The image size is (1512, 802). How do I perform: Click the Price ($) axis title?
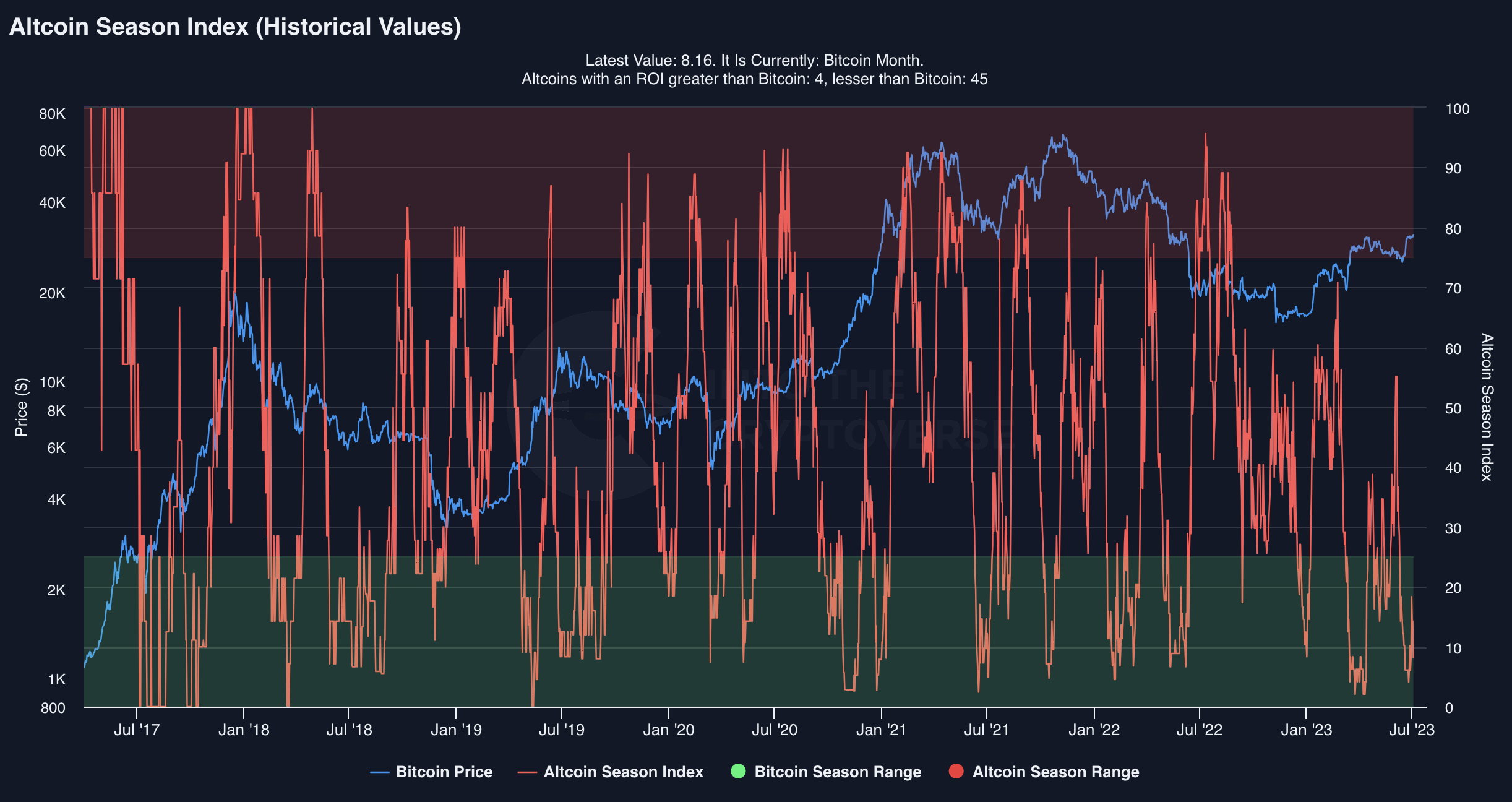click(x=21, y=407)
